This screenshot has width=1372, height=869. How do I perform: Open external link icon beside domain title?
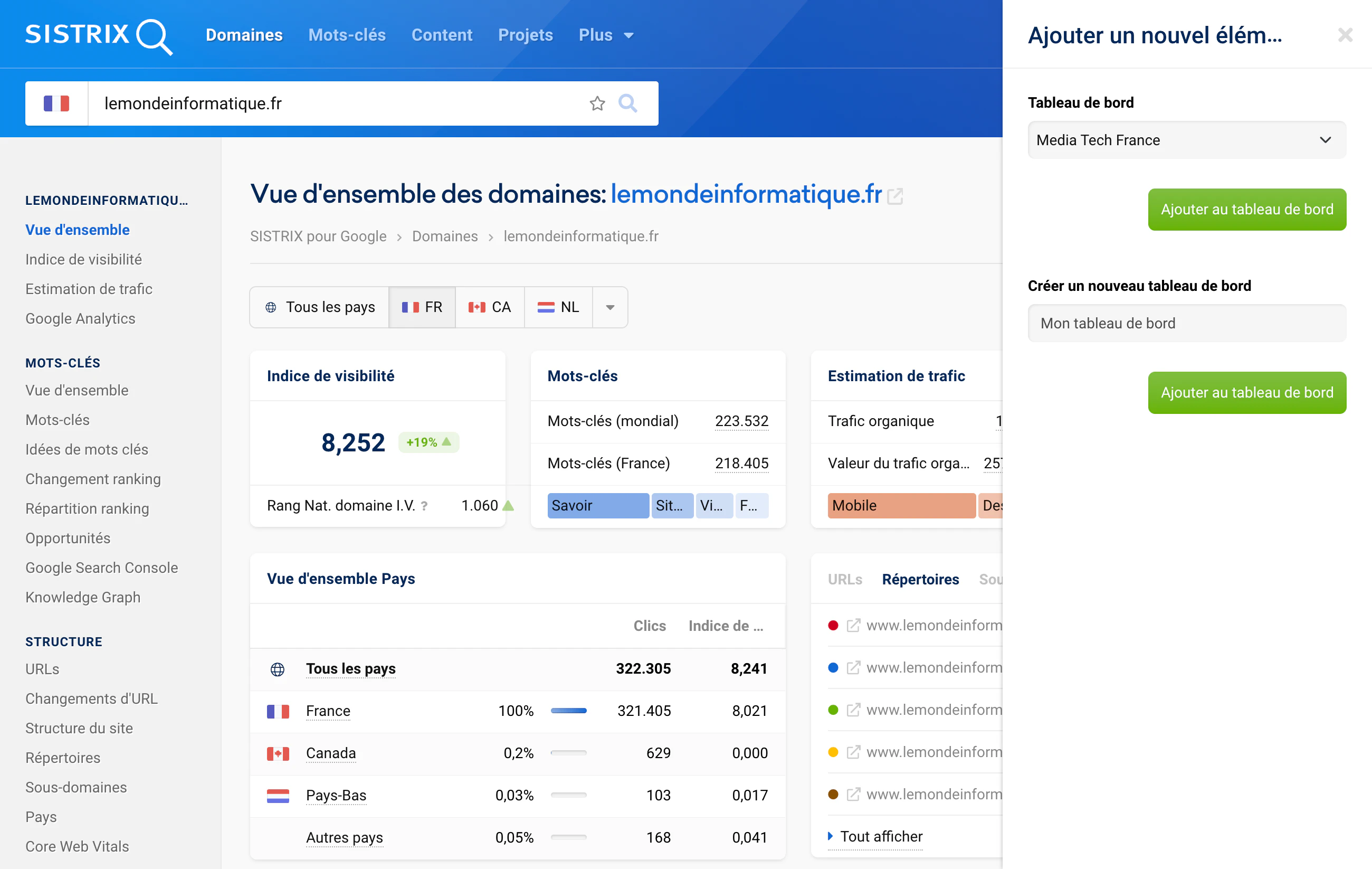(895, 196)
